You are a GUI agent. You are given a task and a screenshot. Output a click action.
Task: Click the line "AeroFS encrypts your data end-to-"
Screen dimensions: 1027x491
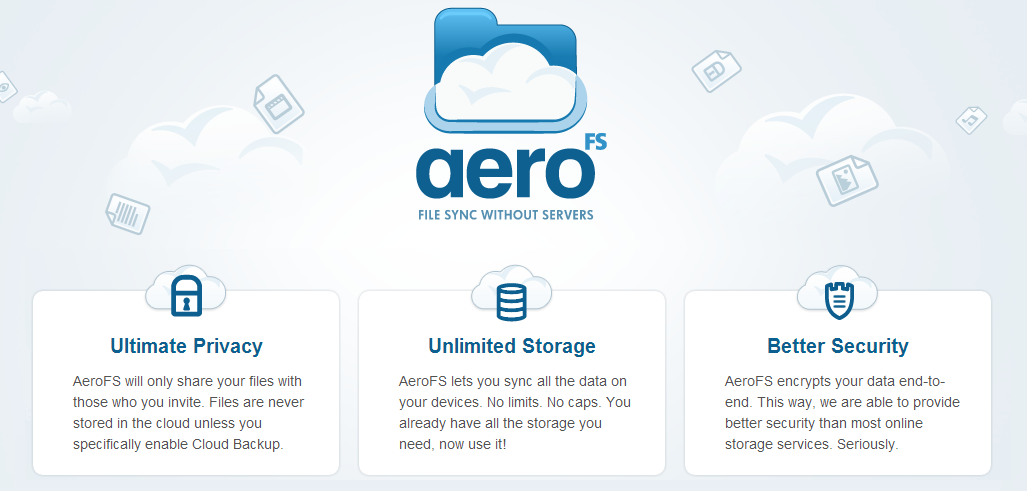(x=835, y=381)
